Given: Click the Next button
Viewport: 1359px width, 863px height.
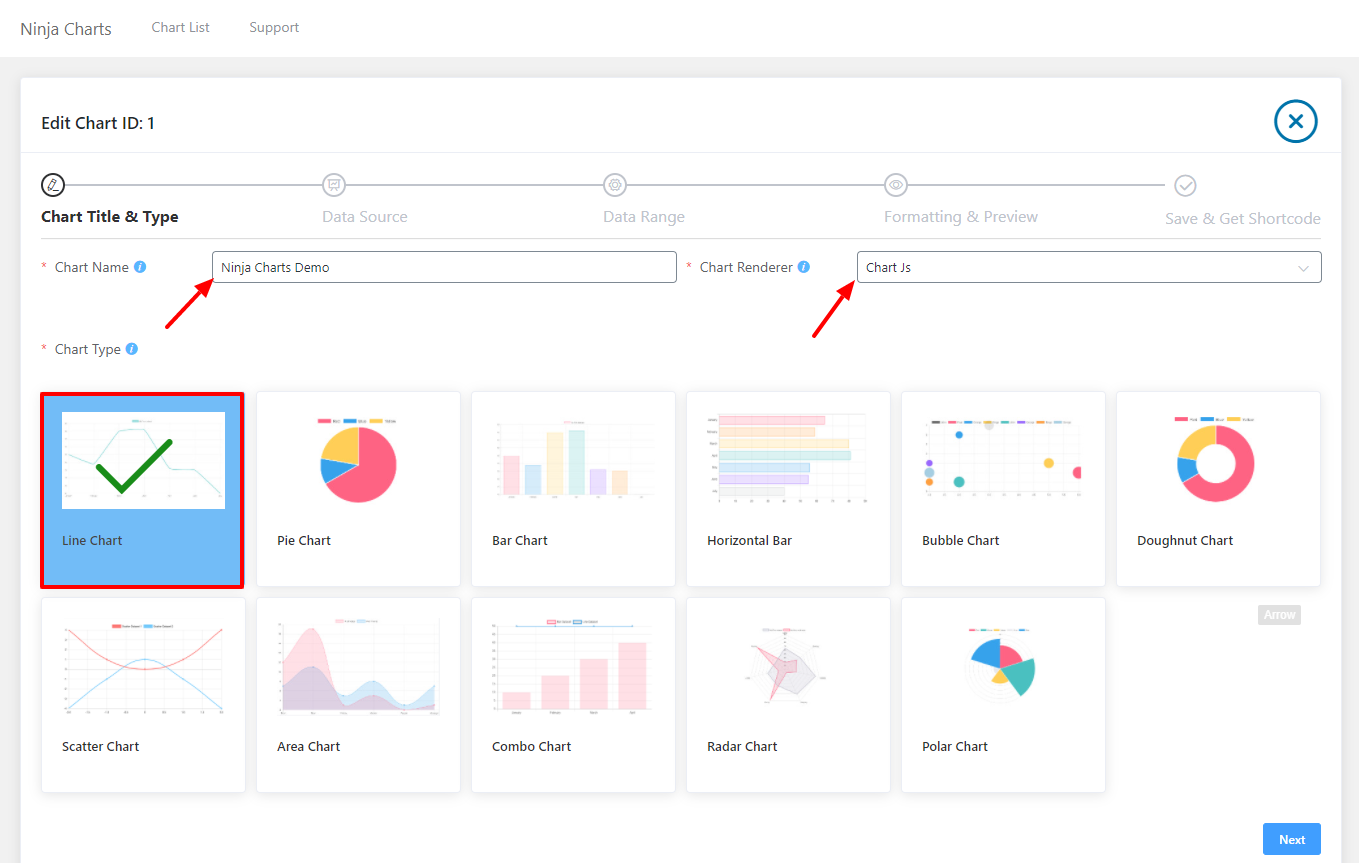Looking at the screenshot, I should pos(1291,839).
